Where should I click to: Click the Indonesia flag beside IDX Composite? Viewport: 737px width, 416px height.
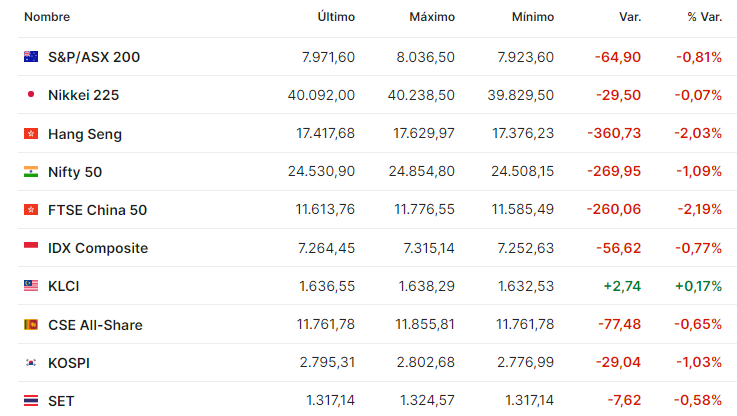31,248
